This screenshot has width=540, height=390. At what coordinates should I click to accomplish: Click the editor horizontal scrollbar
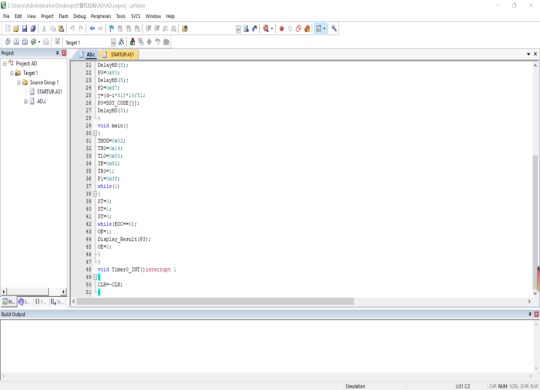click(x=215, y=301)
